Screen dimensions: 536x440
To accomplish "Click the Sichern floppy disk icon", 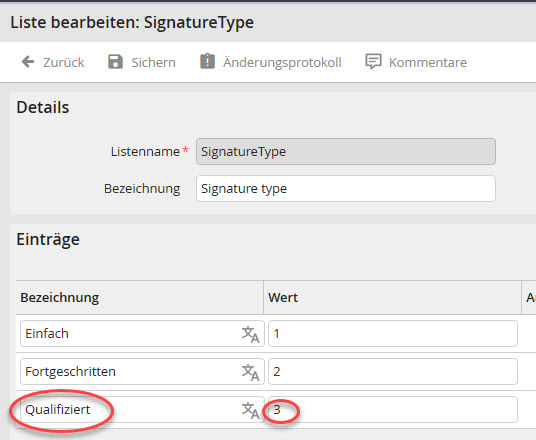I will click(115, 62).
